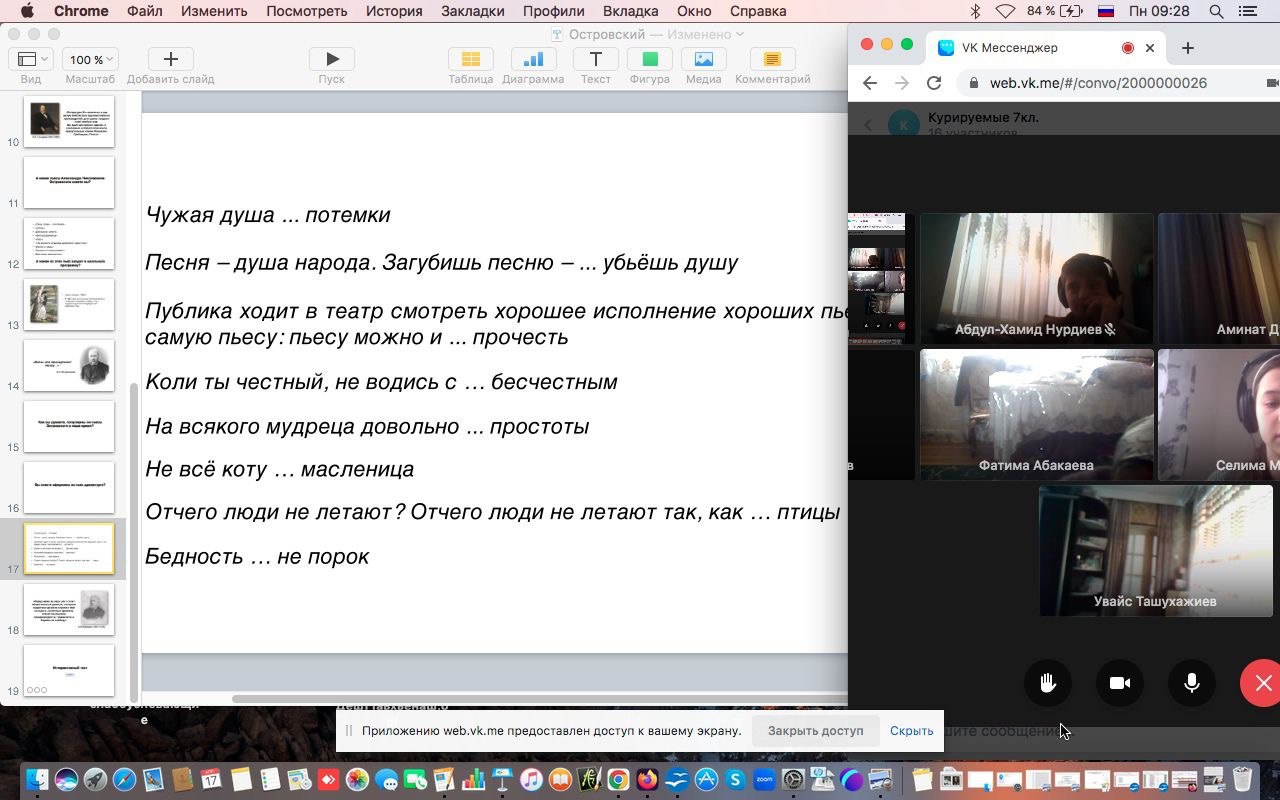Add a comment with Комментарий
Image resolution: width=1280 pixels, height=800 pixels.
[772, 60]
